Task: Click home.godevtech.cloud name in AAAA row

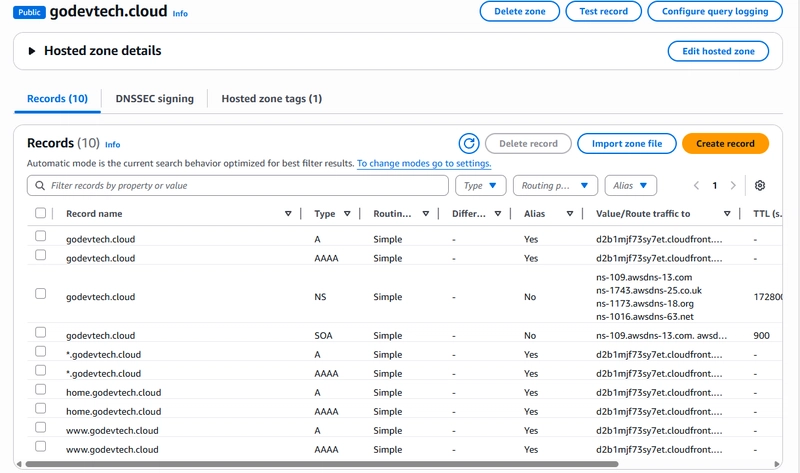Action: (x=113, y=411)
